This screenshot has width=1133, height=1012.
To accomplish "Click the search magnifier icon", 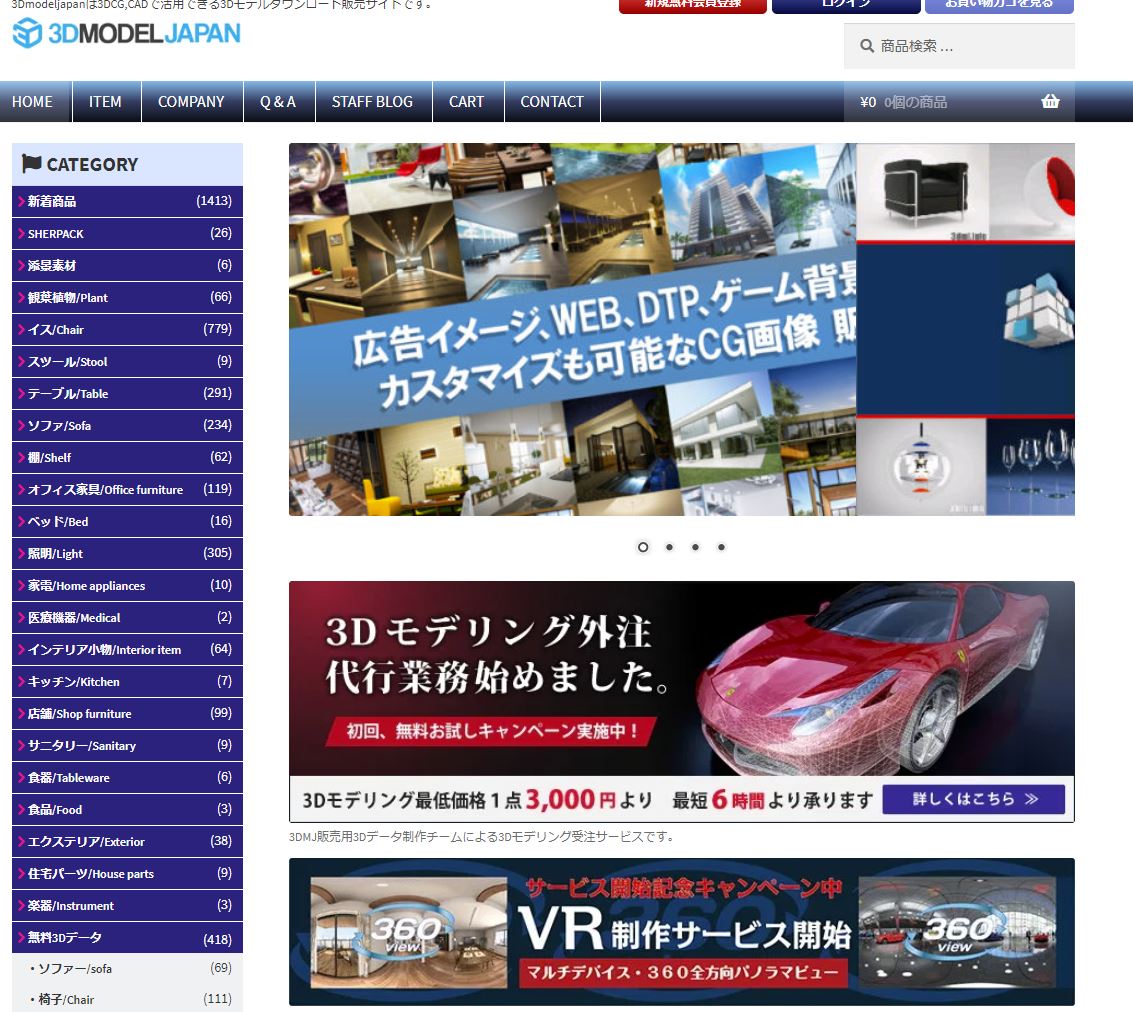I will pyautogui.click(x=865, y=46).
